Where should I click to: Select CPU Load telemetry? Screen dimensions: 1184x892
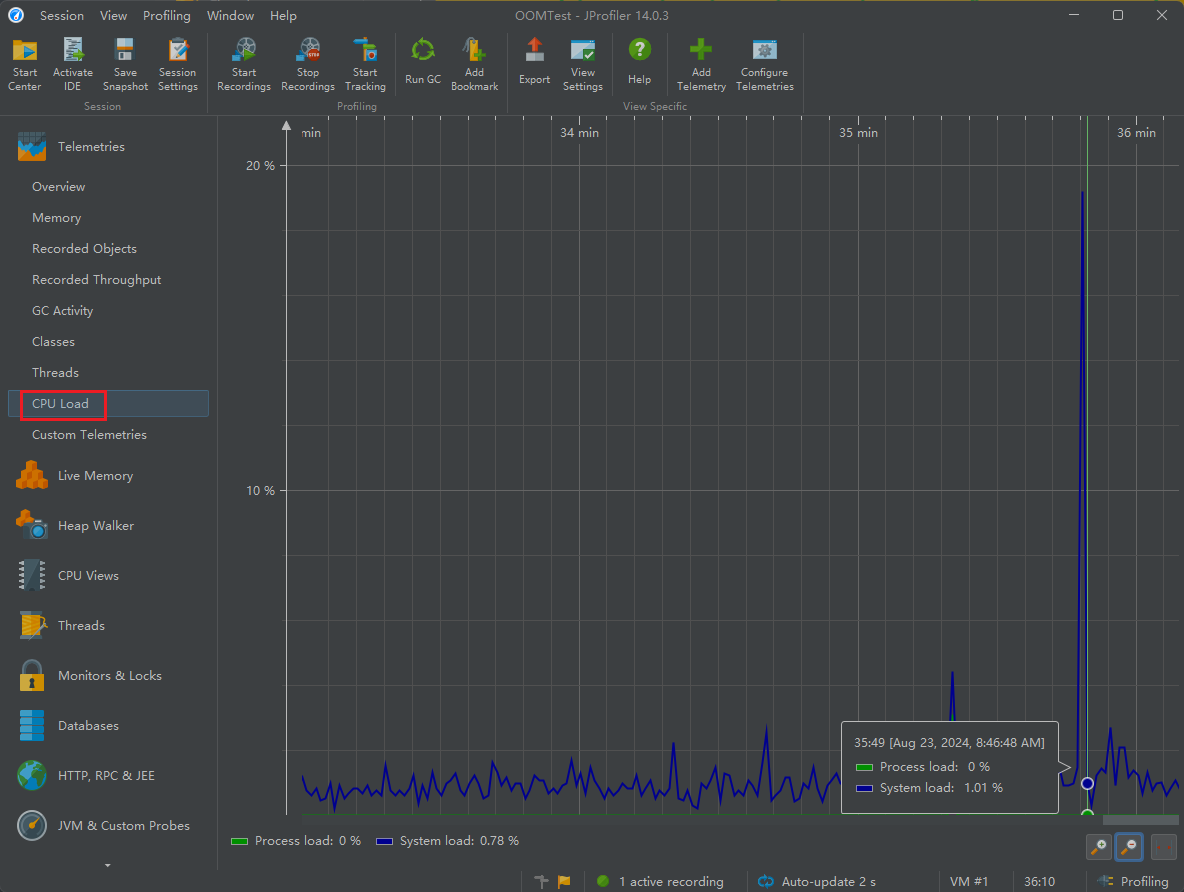pyautogui.click(x=108, y=403)
